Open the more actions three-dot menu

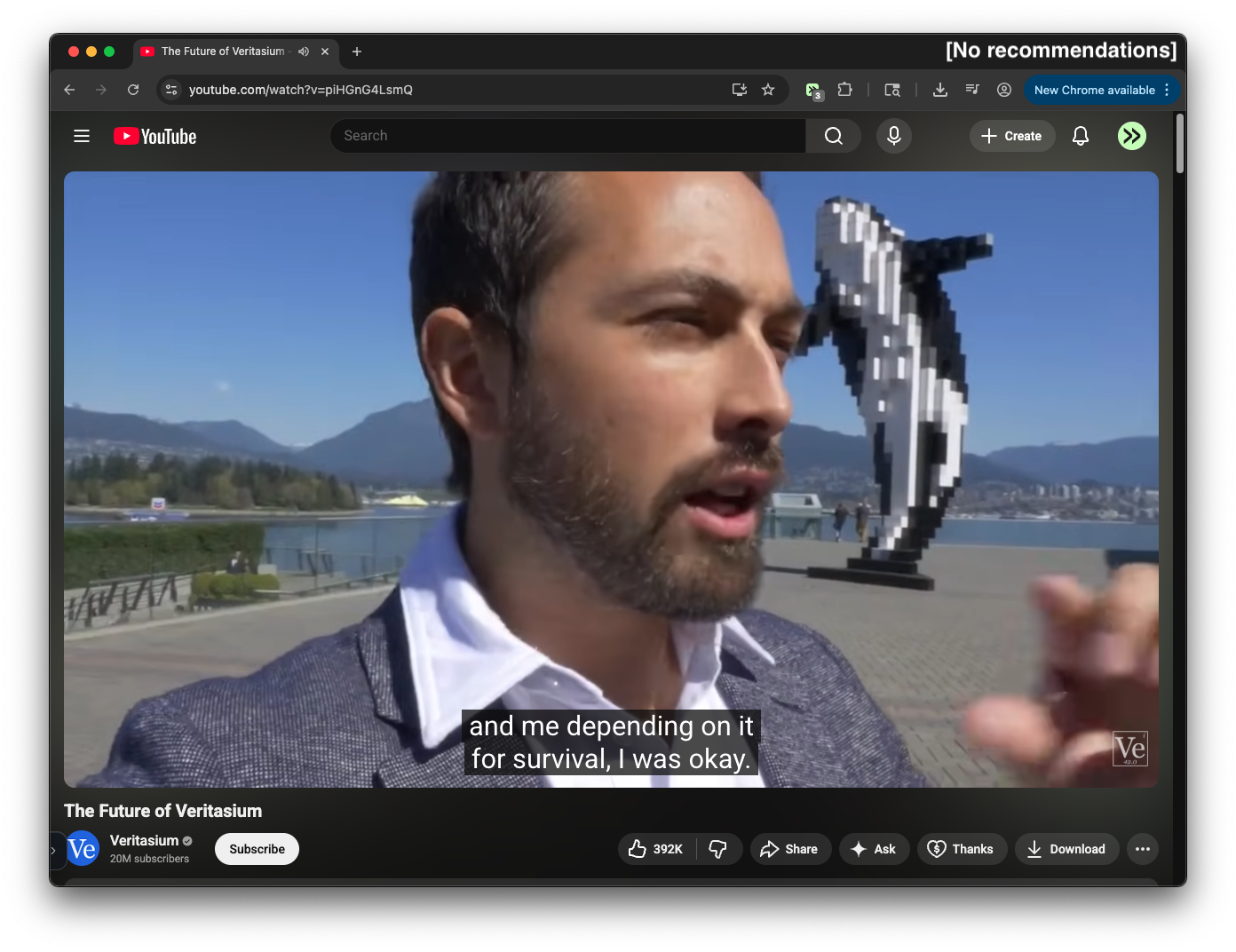1142,849
